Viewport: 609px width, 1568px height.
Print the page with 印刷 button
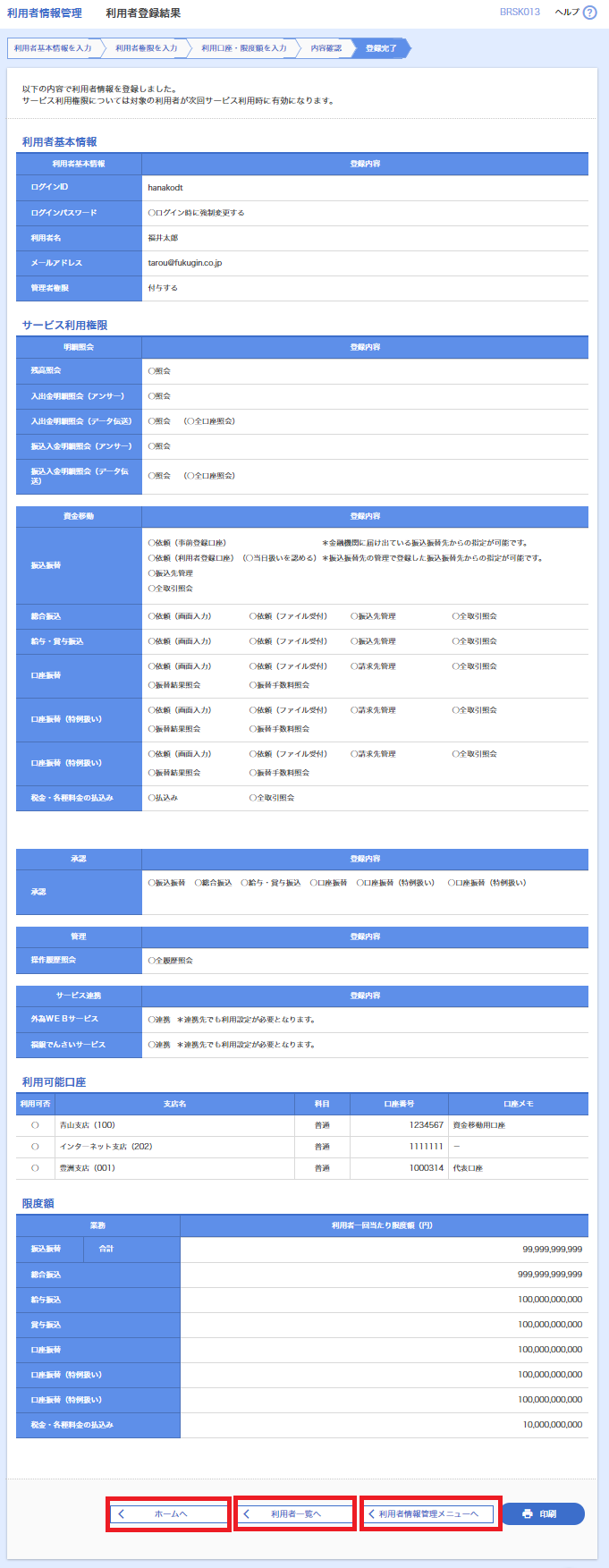pos(542,1513)
